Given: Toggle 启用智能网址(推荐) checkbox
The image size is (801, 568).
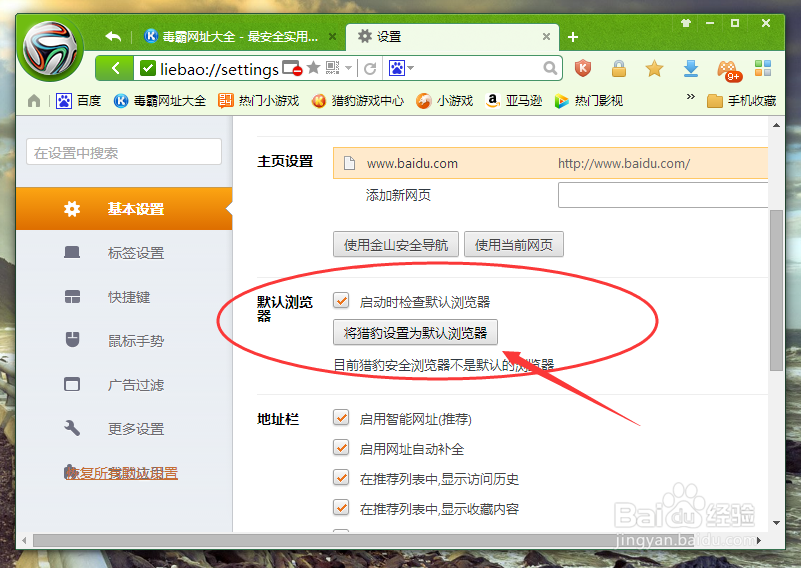Looking at the screenshot, I should pyautogui.click(x=341, y=418).
